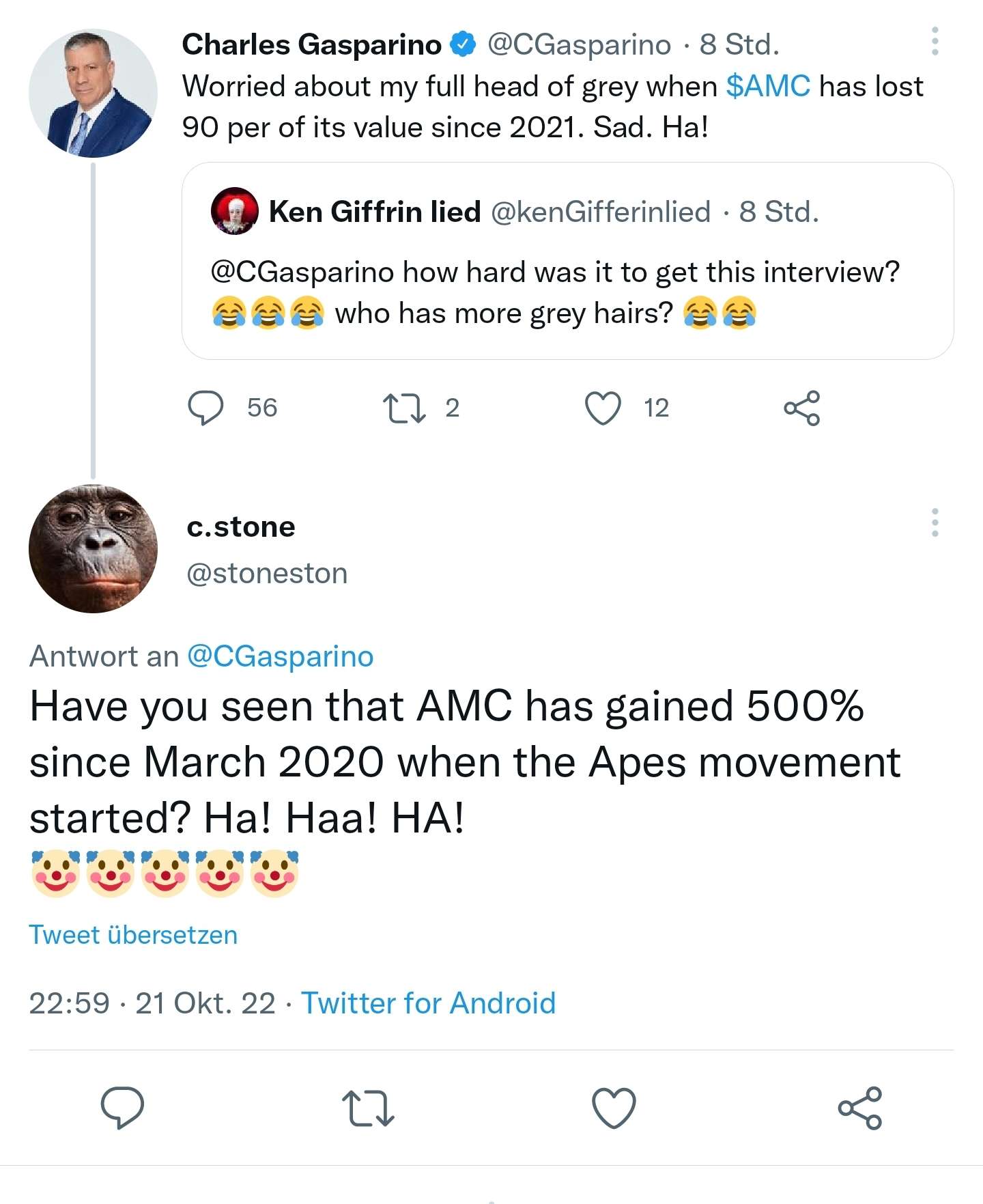Share Charles Gasparino's tweet

(x=801, y=408)
